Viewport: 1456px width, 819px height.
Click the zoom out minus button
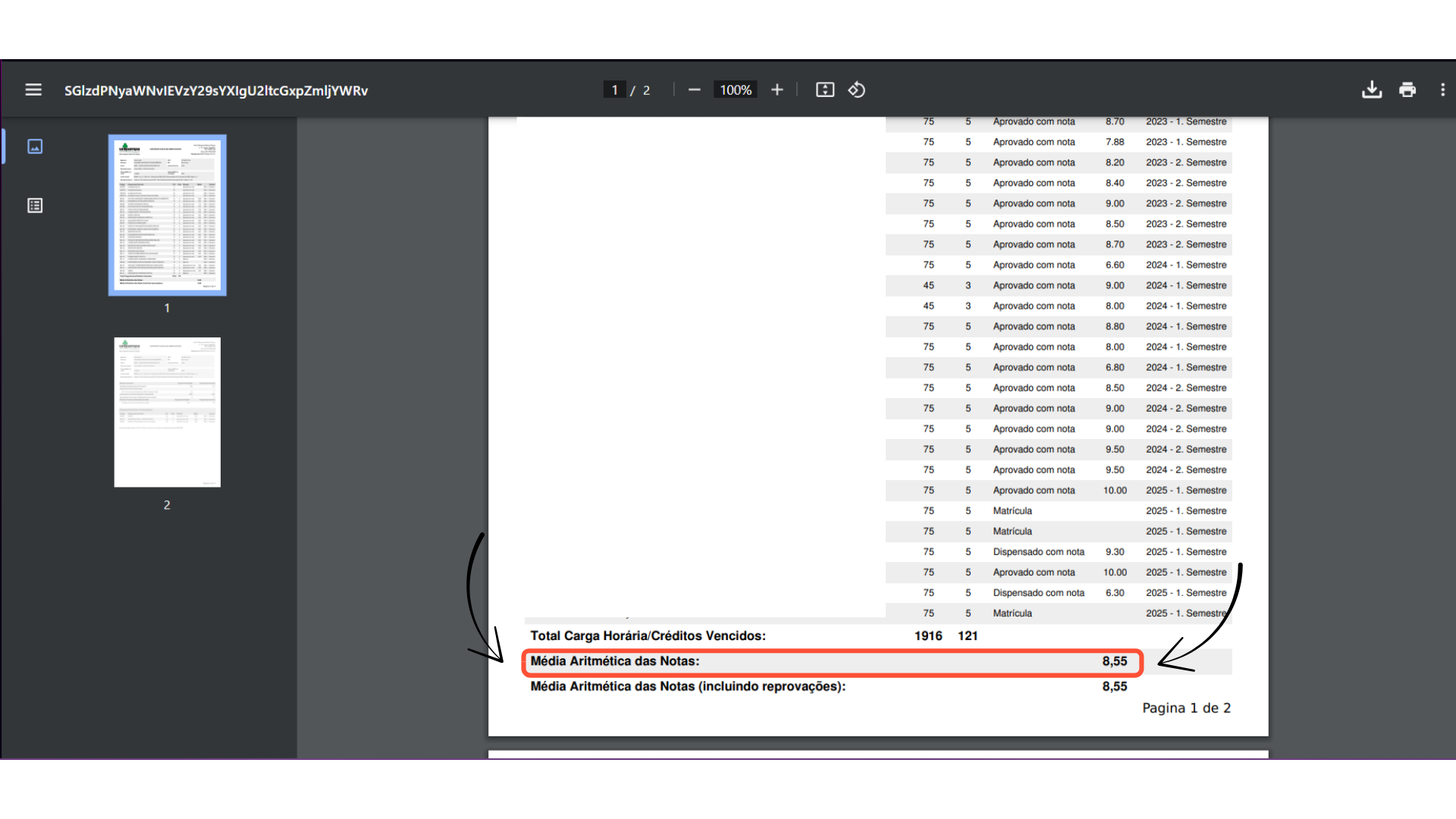tap(694, 89)
